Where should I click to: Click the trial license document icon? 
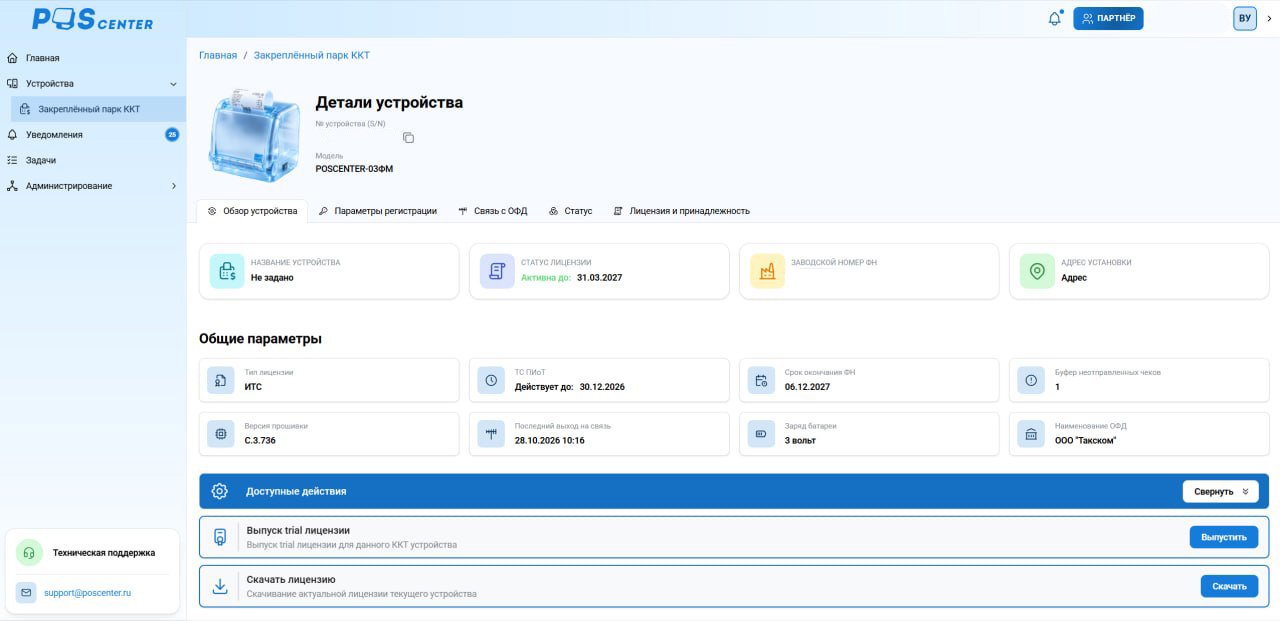(x=220, y=537)
